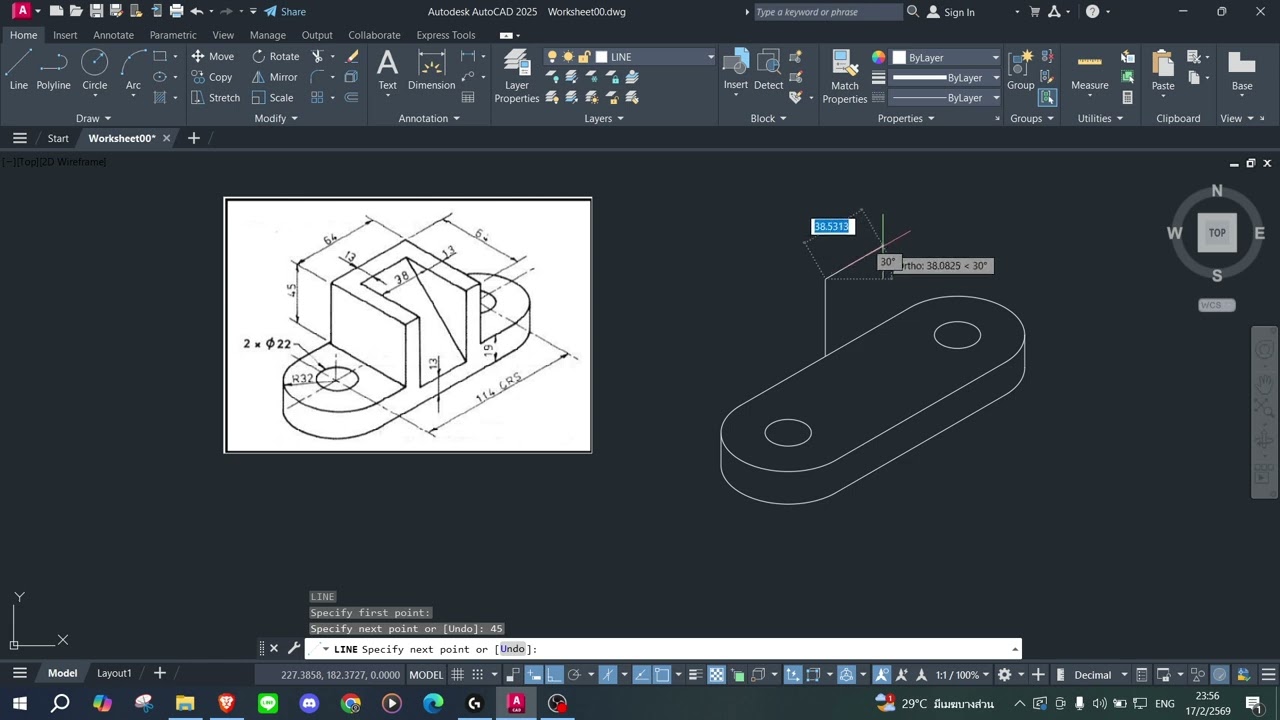Select the Trim scissors tool
This screenshot has width=1280, height=720.
pyautogui.click(x=318, y=57)
